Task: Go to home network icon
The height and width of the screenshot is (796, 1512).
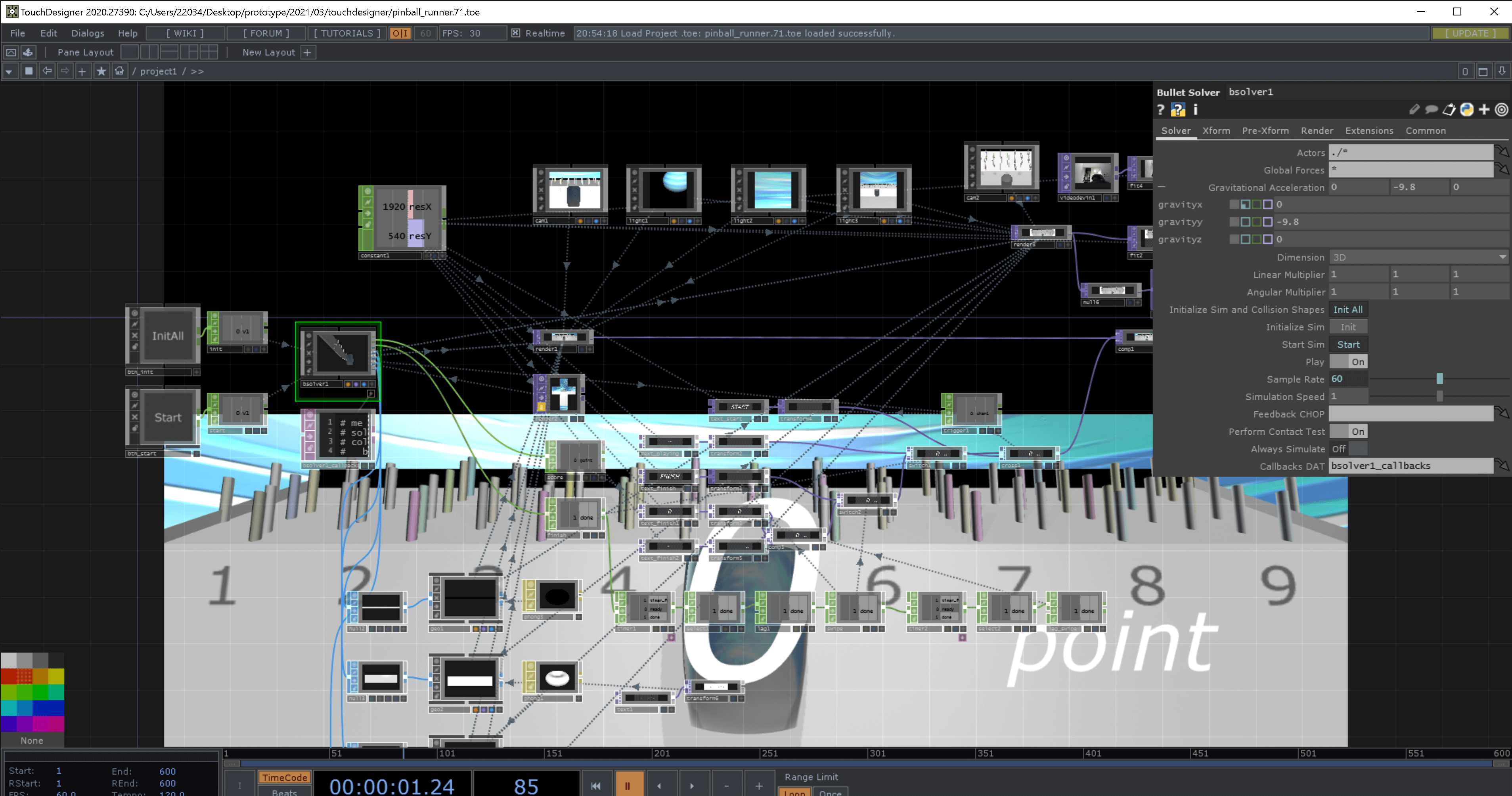Action: click(x=120, y=71)
